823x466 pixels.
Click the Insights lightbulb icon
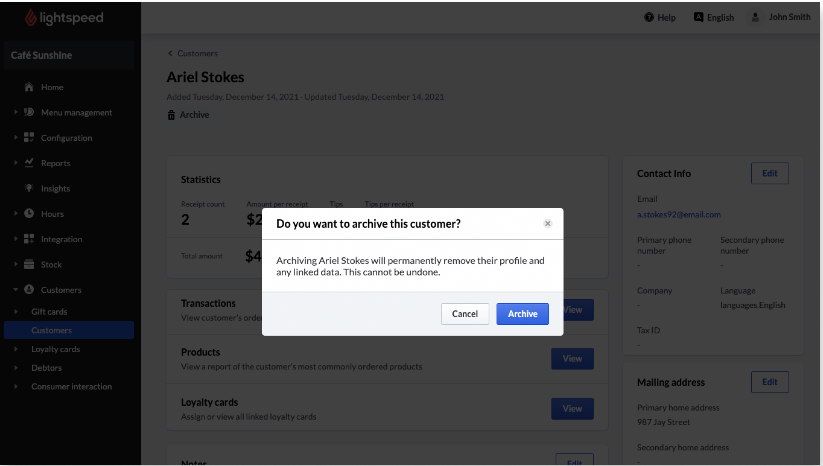[29, 188]
